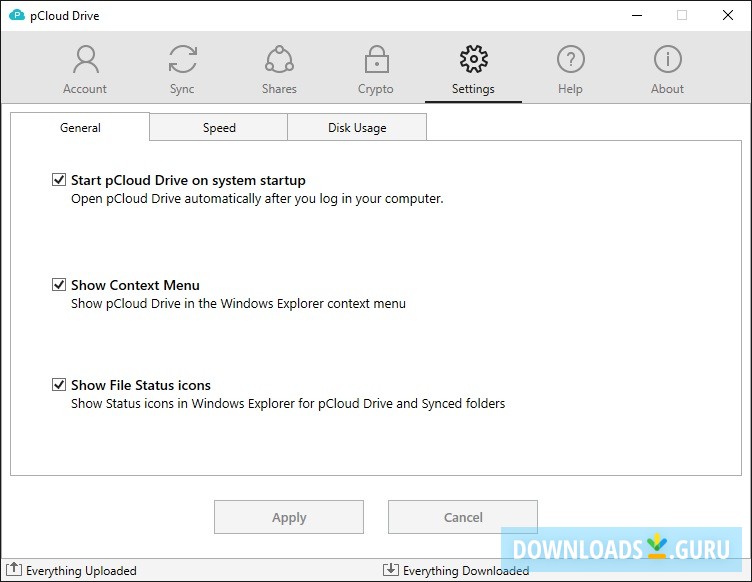Click 'Open pCloud Drive automatically' description text

pyautogui.click(x=257, y=199)
